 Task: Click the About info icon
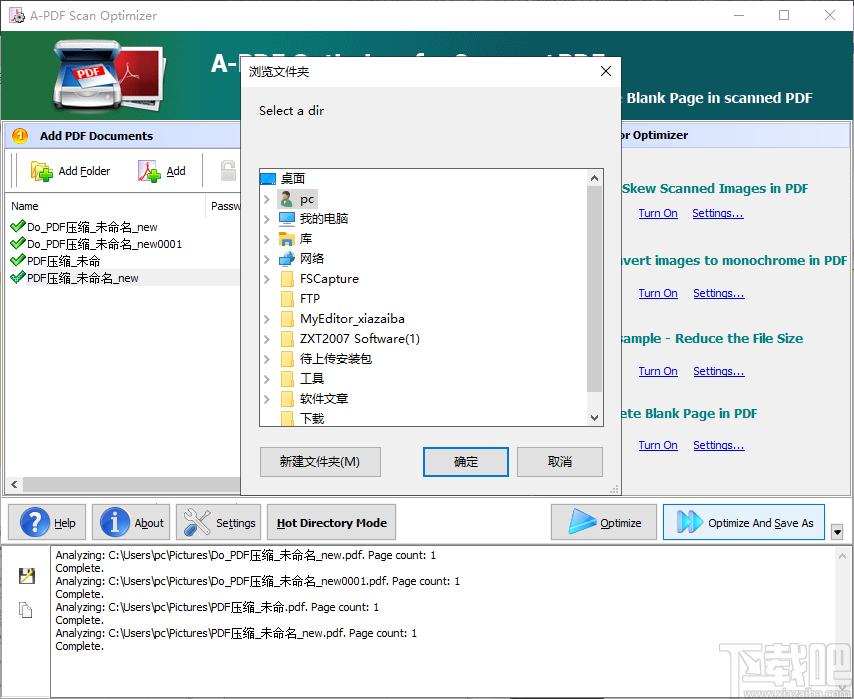click(115, 522)
